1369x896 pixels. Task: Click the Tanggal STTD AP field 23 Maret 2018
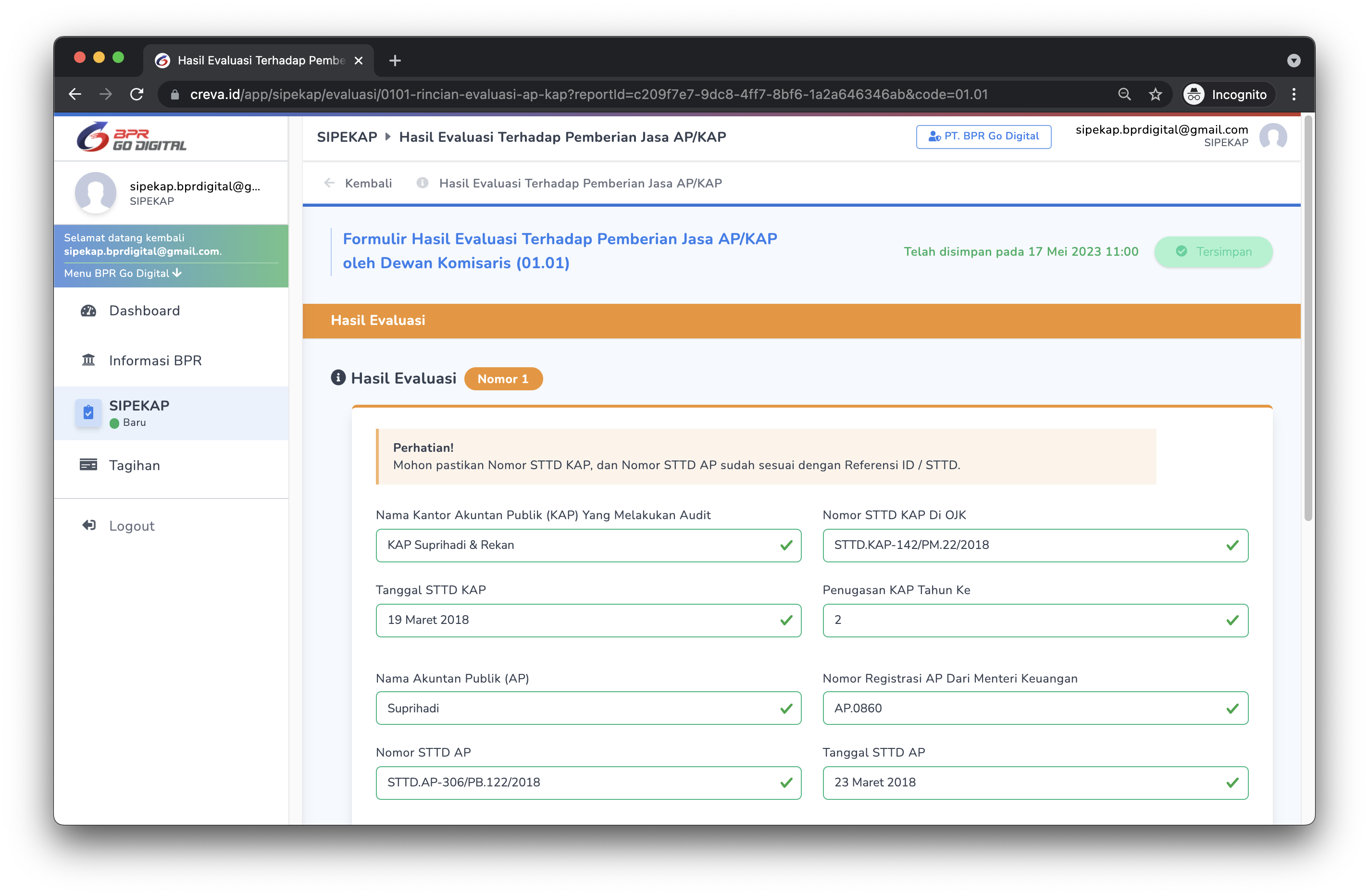point(1035,782)
